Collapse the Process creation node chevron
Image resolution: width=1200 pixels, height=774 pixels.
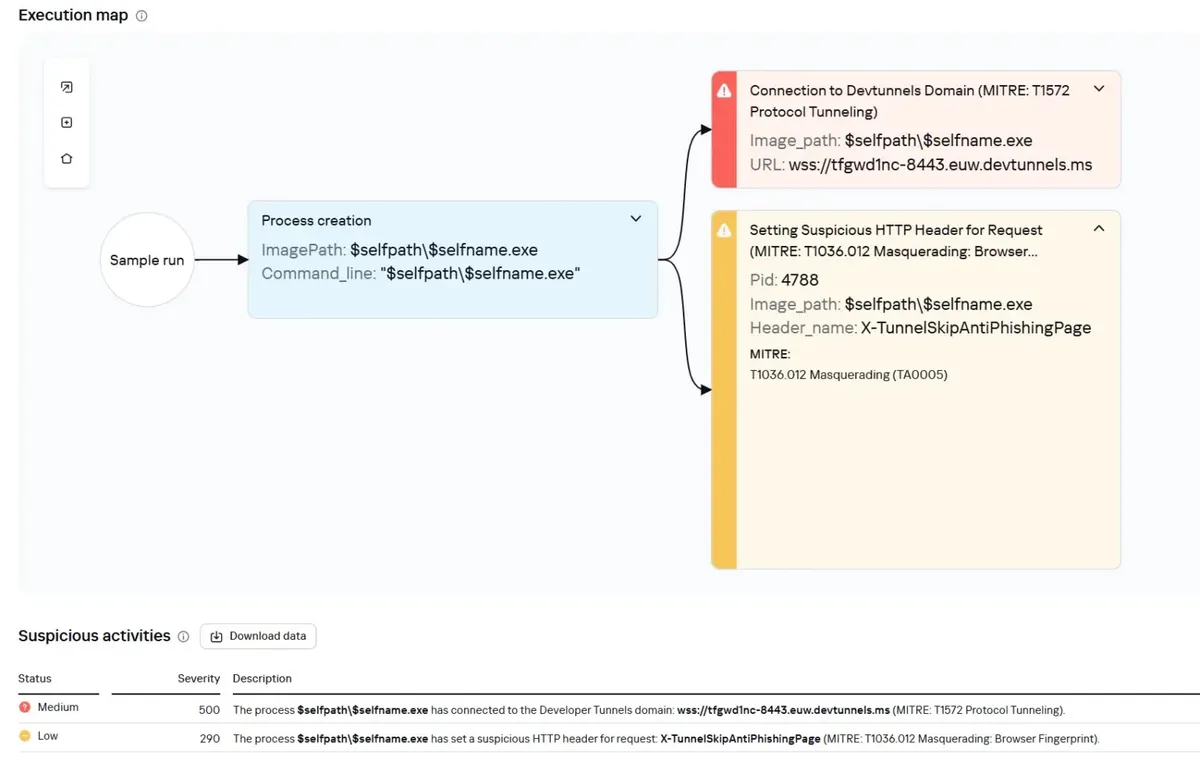click(635, 219)
